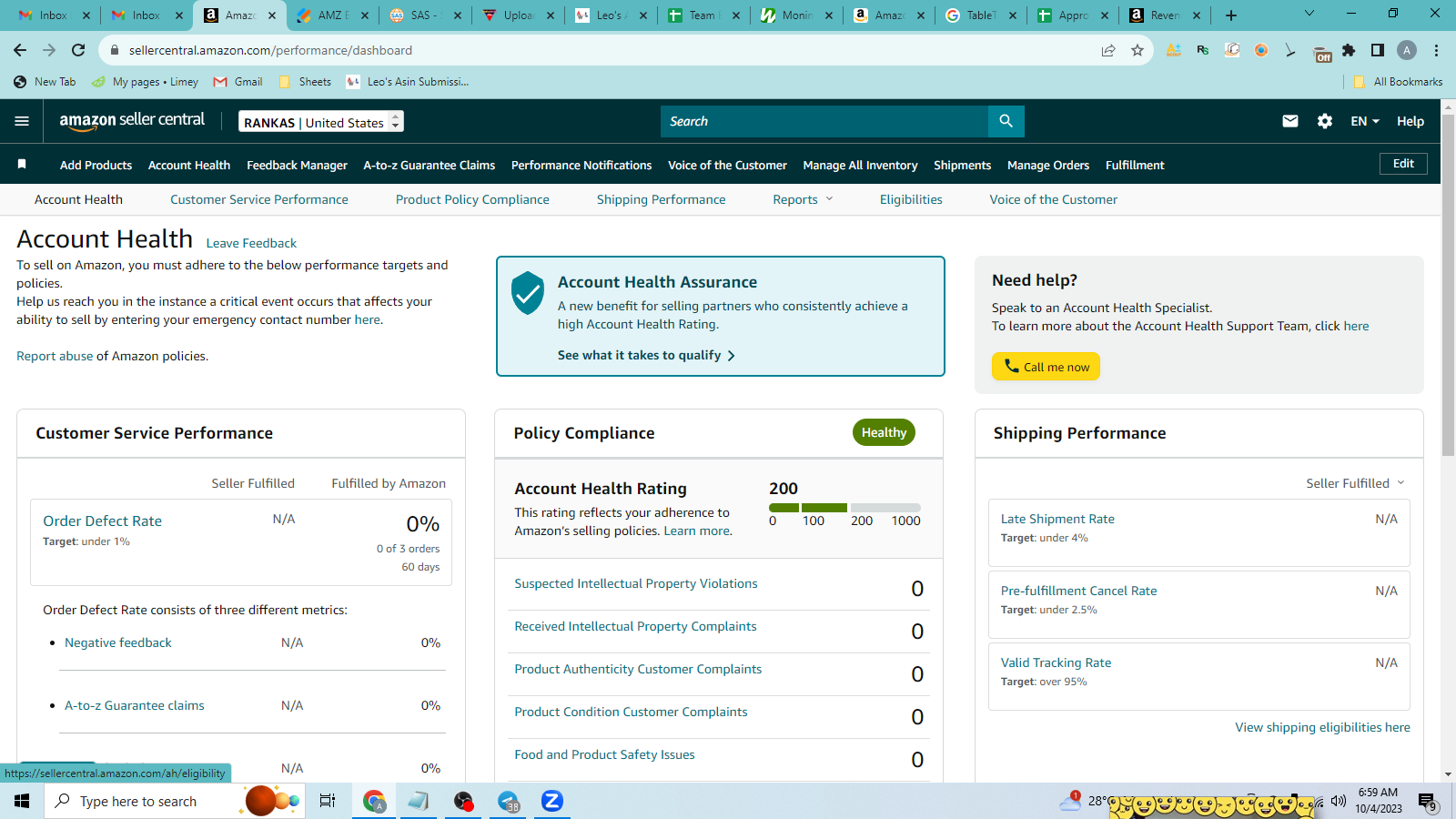Open Feedback Manager from the favorites bar
Screen dimensions: 1456x819
(x=297, y=165)
